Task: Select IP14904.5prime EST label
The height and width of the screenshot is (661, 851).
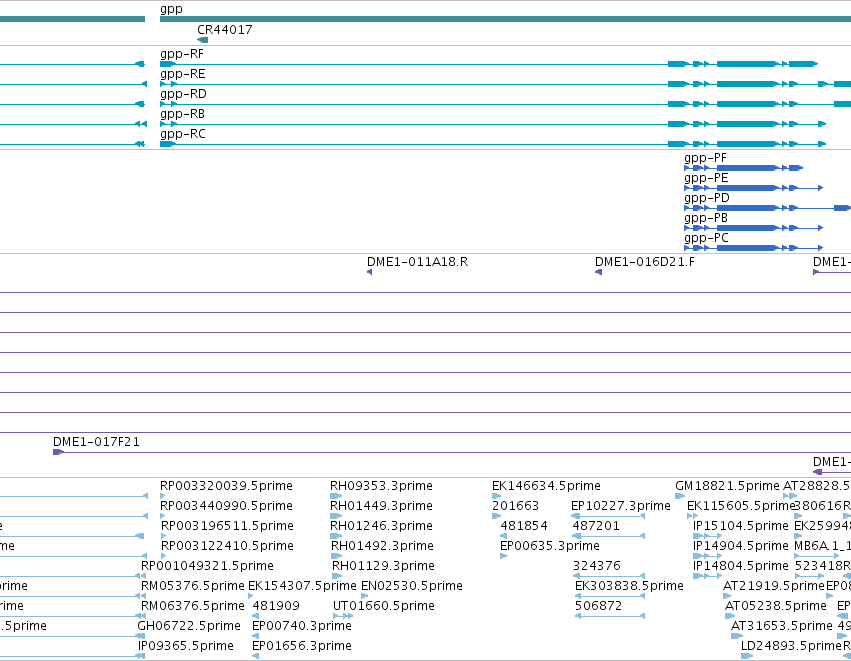Action: coord(741,546)
